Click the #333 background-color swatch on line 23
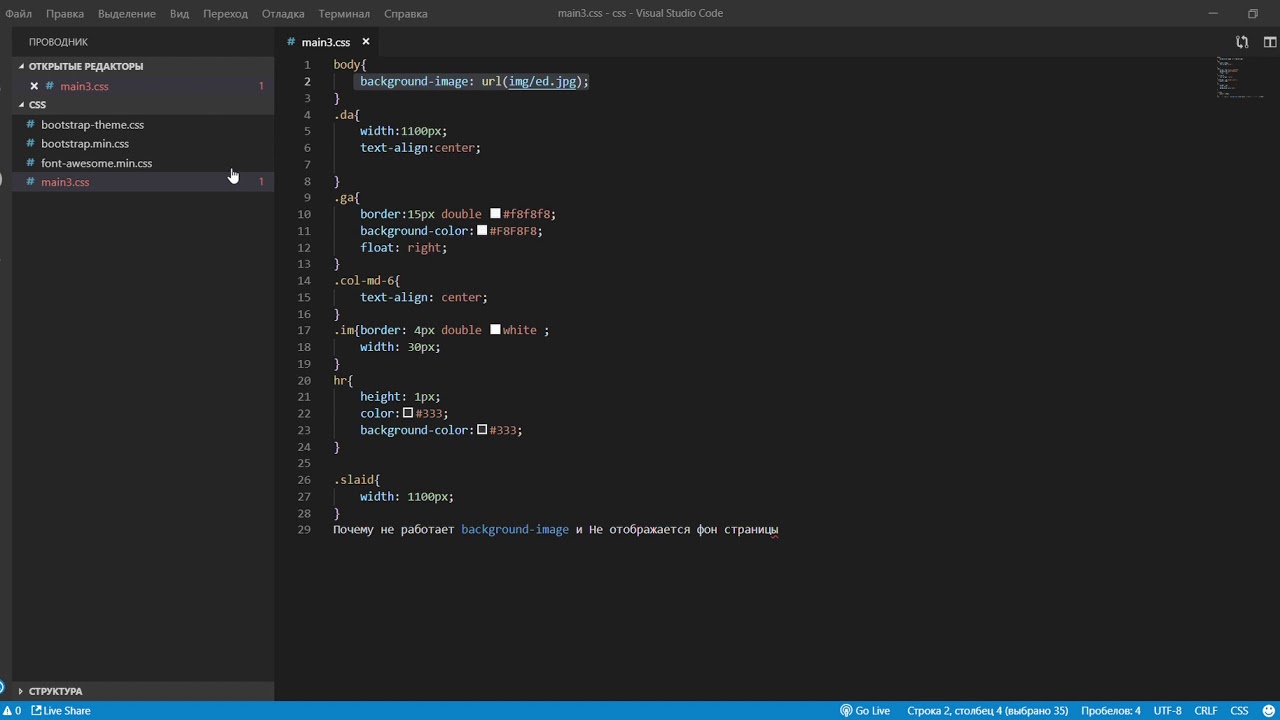 (482, 430)
